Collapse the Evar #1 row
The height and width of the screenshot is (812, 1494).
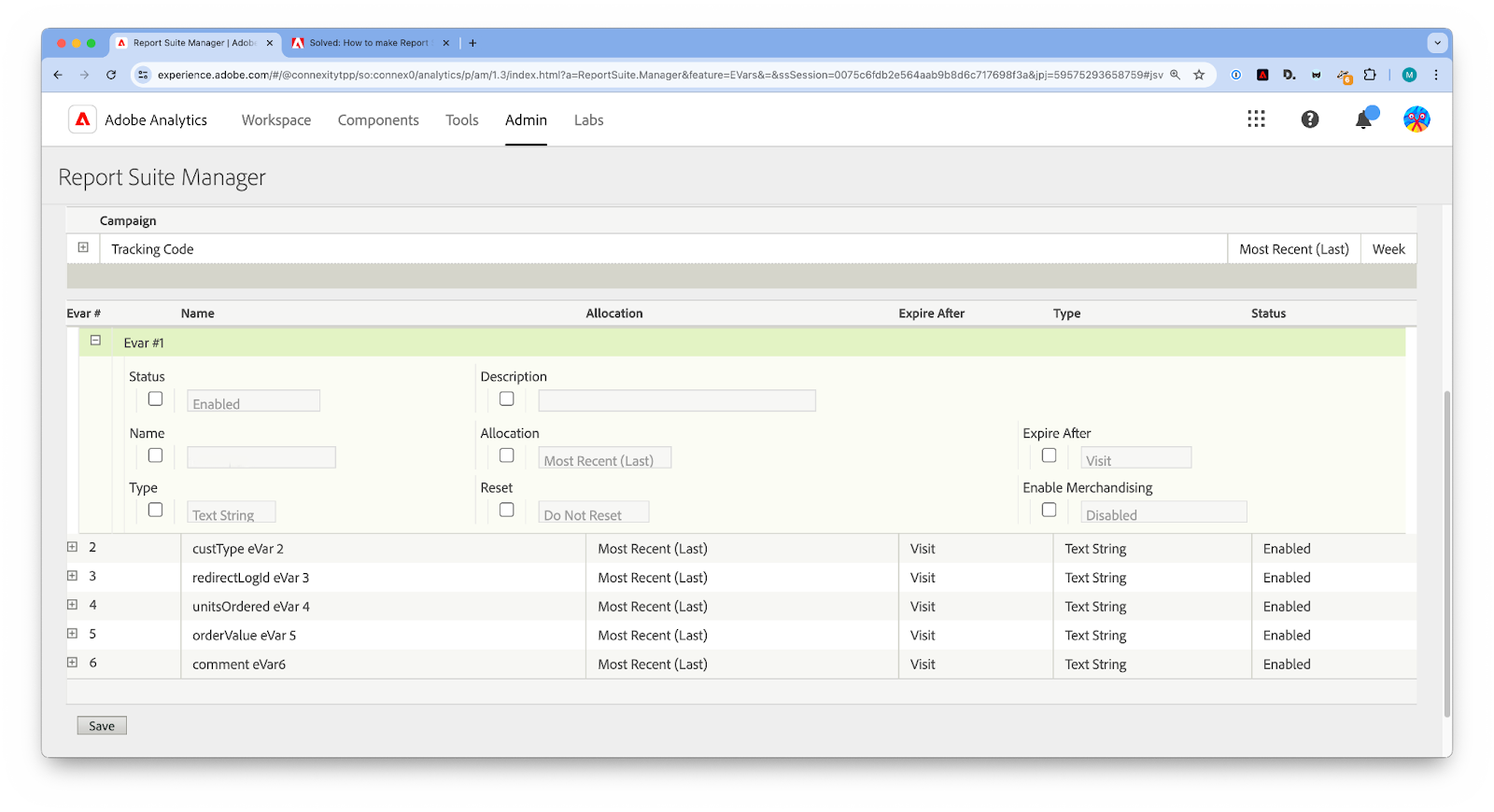tap(95, 341)
